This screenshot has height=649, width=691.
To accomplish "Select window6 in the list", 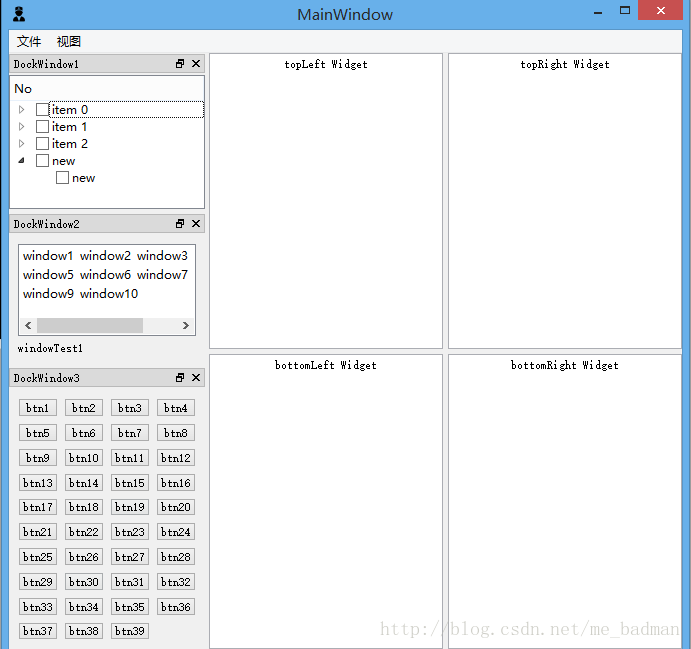I will pos(105,274).
